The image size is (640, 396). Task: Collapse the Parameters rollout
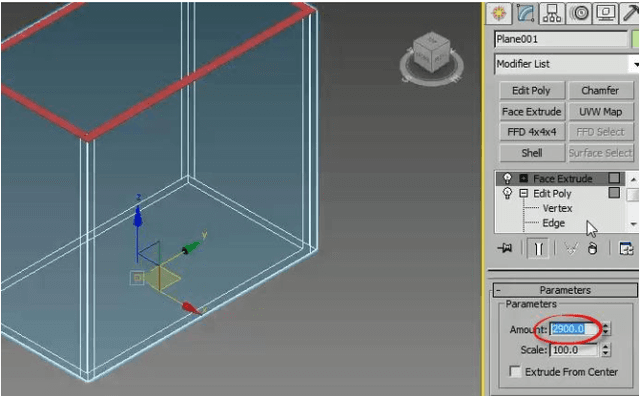coord(565,290)
